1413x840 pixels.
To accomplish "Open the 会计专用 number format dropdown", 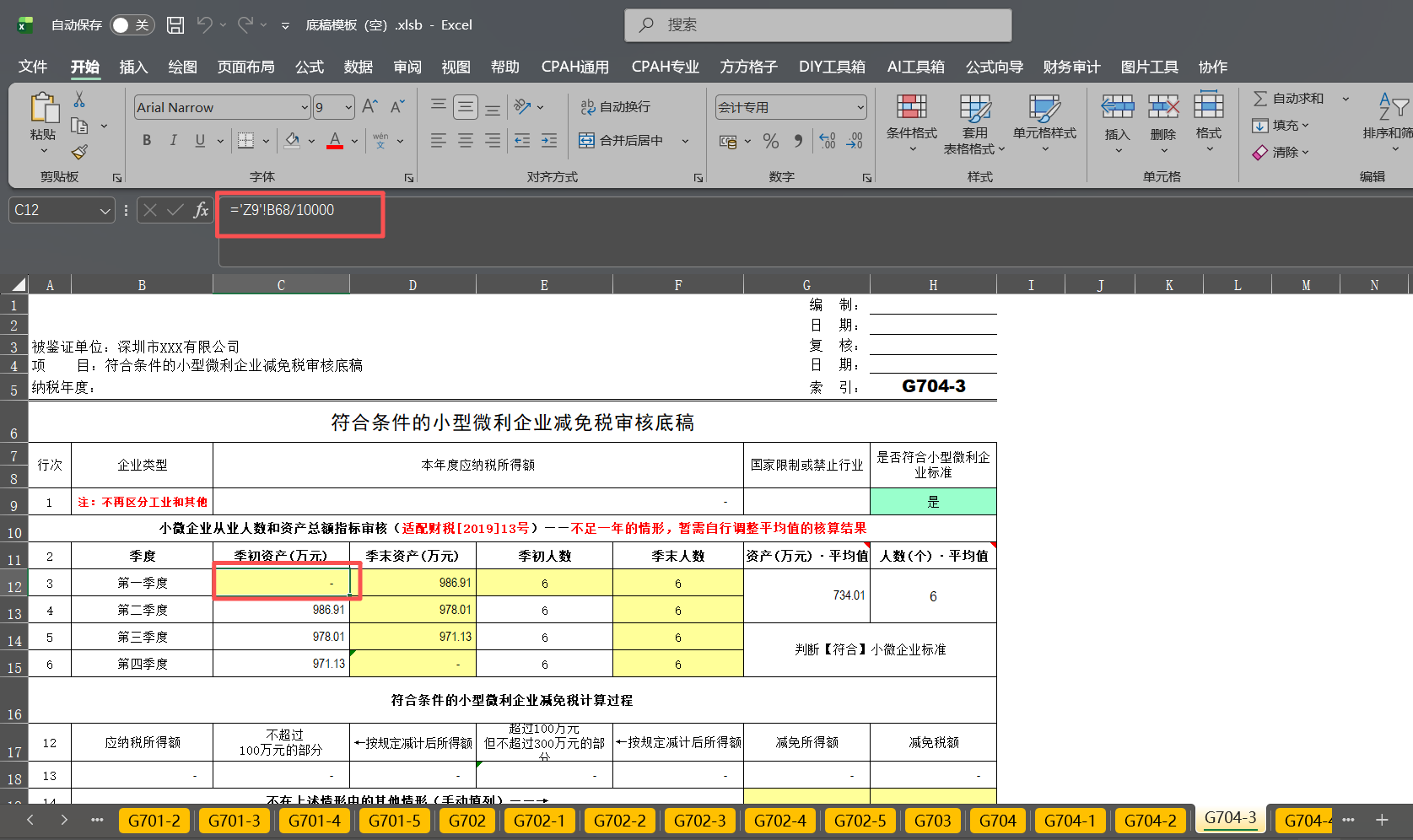I will [860, 107].
